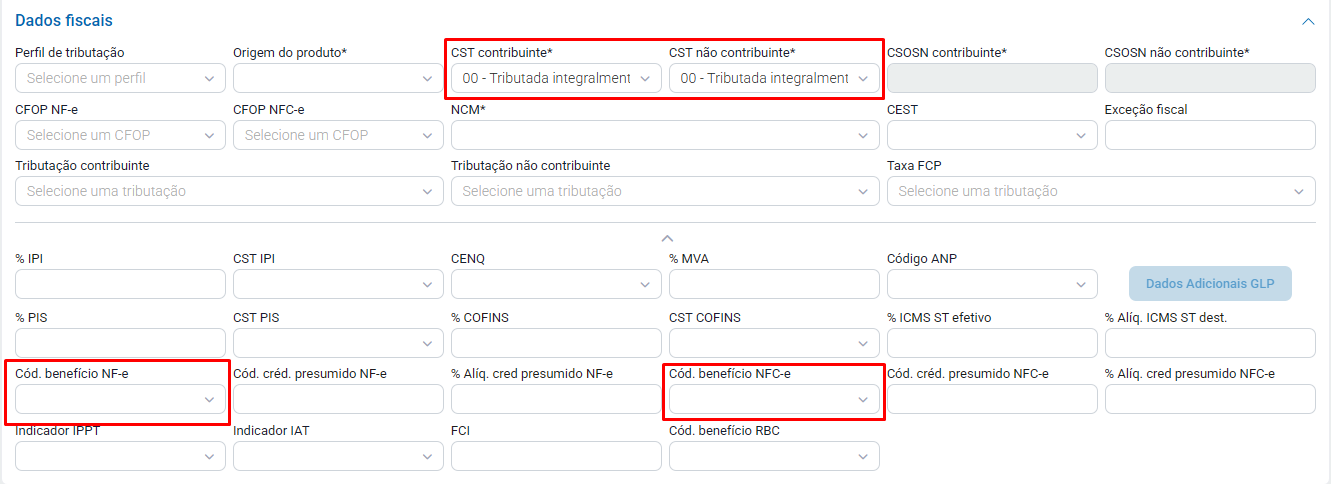Open the CFOP NF-e dropdown

point(120,135)
